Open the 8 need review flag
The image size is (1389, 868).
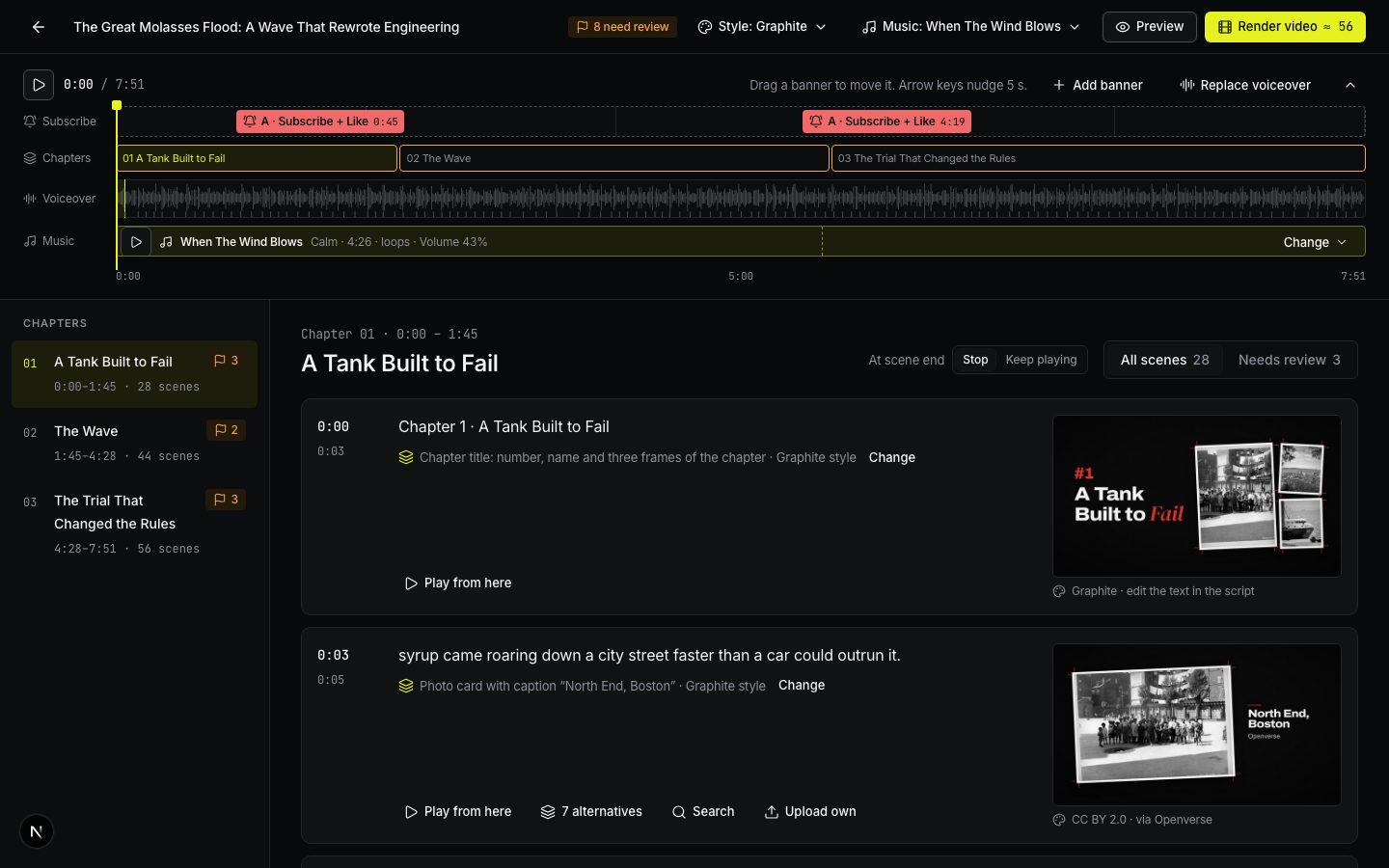(622, 27)
